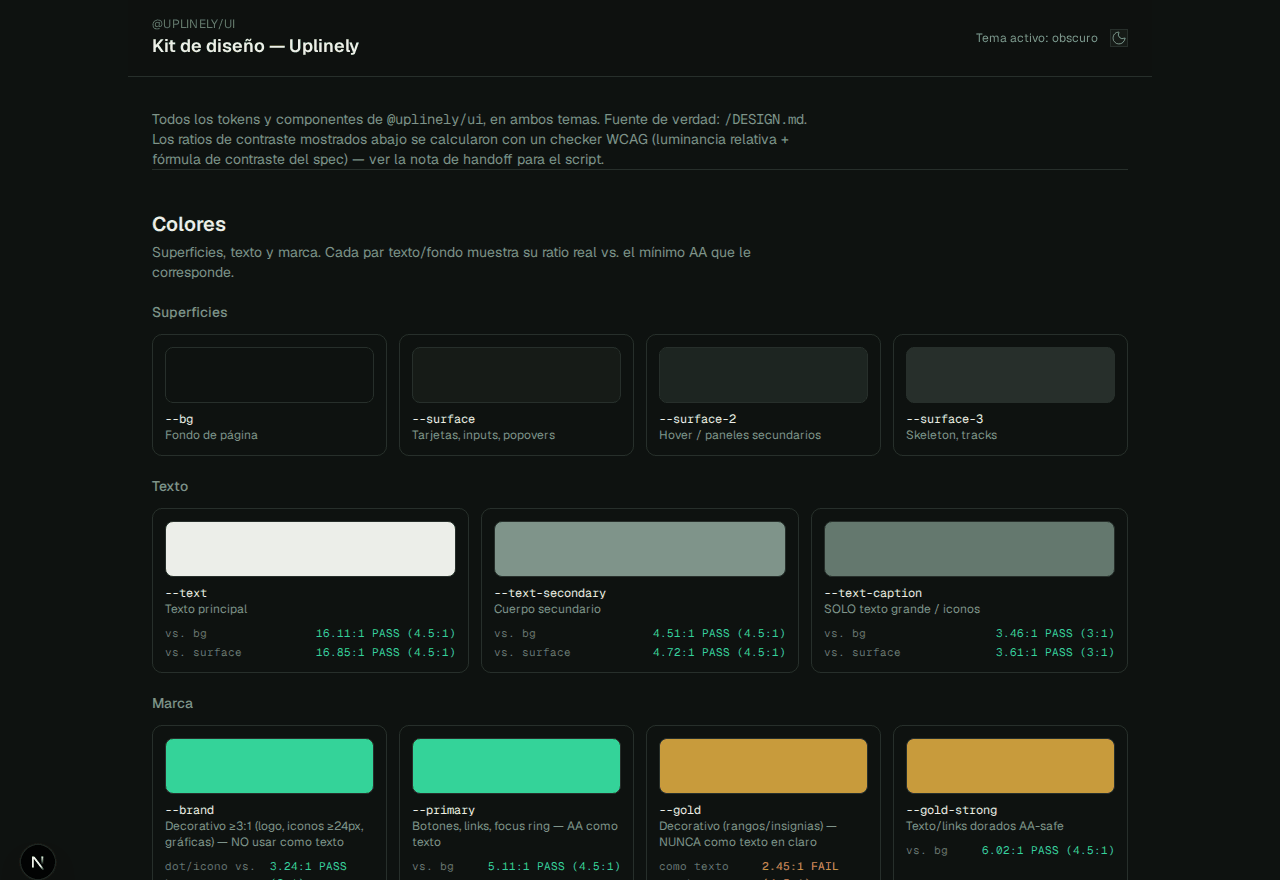
Task: Click the "5.11:1 PASS (4.5:1)" contrast value
Action: [554, 866]
